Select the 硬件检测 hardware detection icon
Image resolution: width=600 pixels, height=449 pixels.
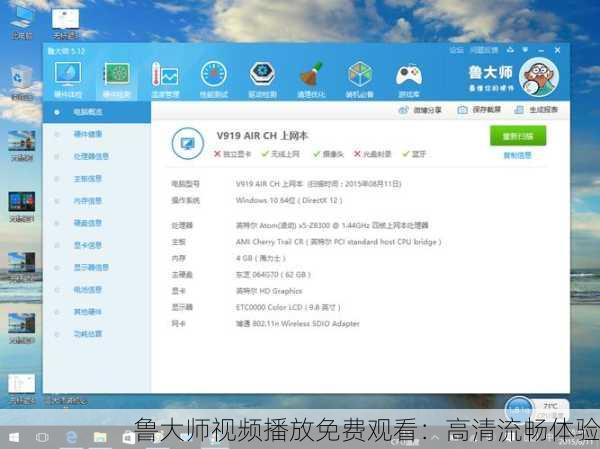tap(117, 80)
